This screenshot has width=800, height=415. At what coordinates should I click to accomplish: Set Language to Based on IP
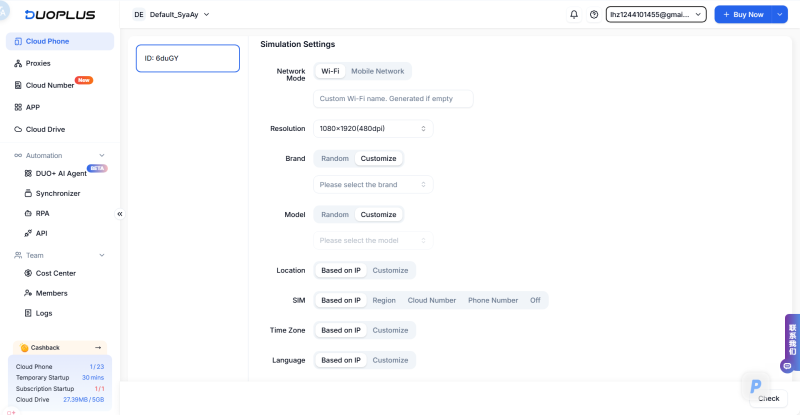pos(341,360)
